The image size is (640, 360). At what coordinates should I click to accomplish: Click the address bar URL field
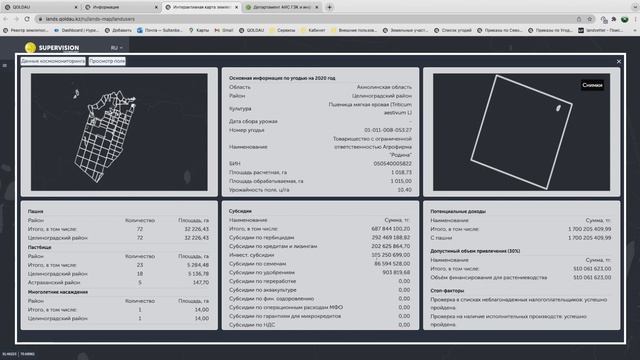point(306,19)
